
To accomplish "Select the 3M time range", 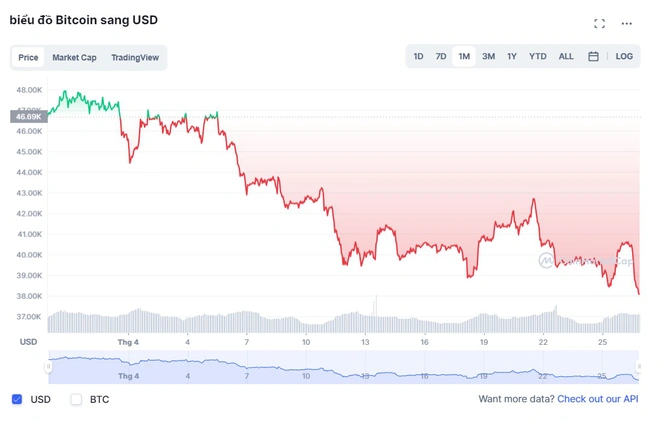I will (488, 57).
